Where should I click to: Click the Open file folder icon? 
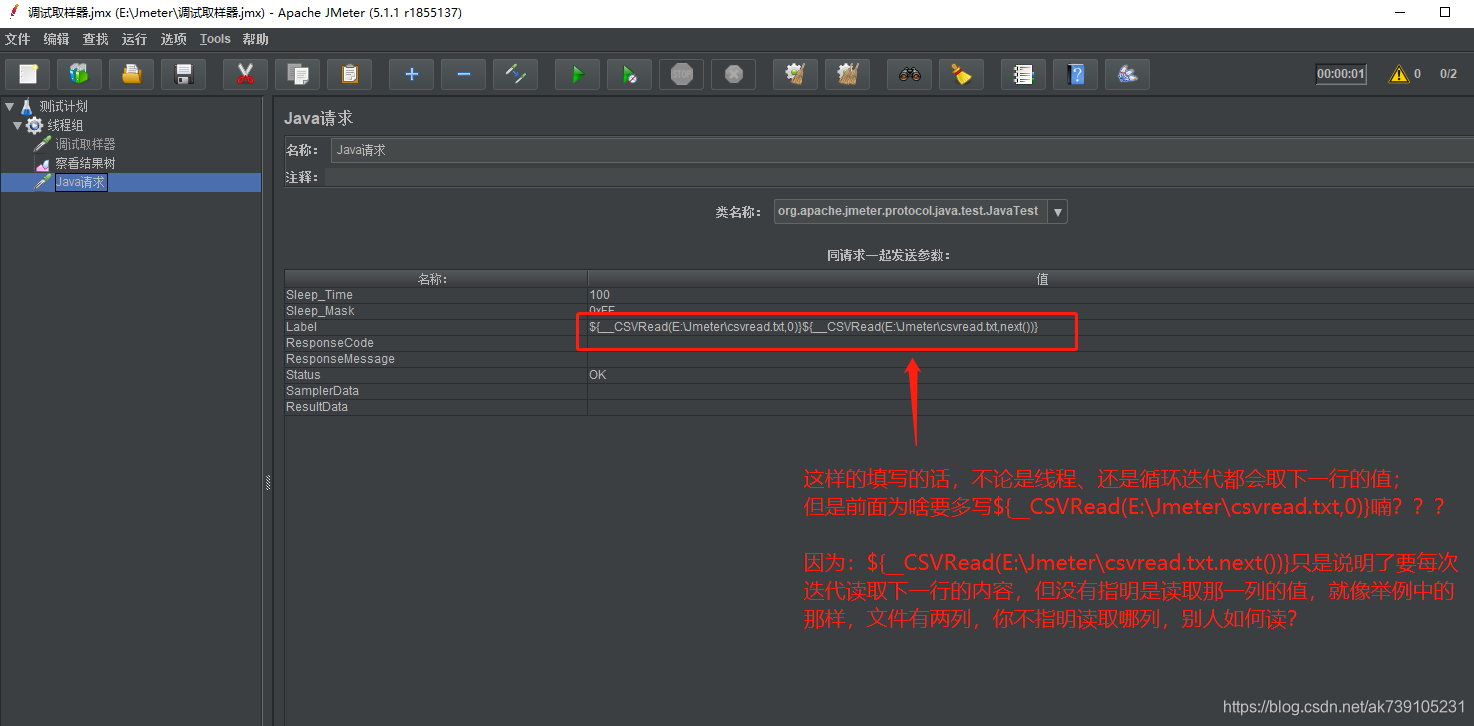[x=131, y=74]
